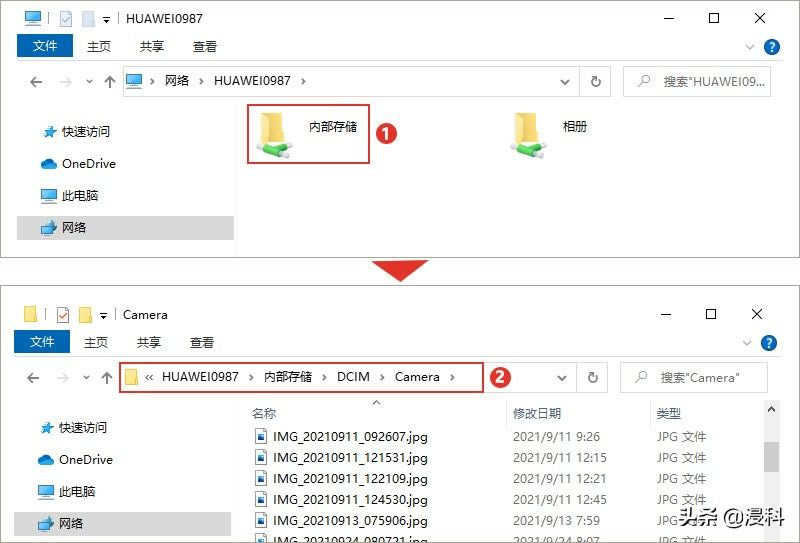The height and width of the screenshot is (543, 800).
Task: Expand the ribbon in HUAWEI0987 window
Action: (x=749, y=47)
